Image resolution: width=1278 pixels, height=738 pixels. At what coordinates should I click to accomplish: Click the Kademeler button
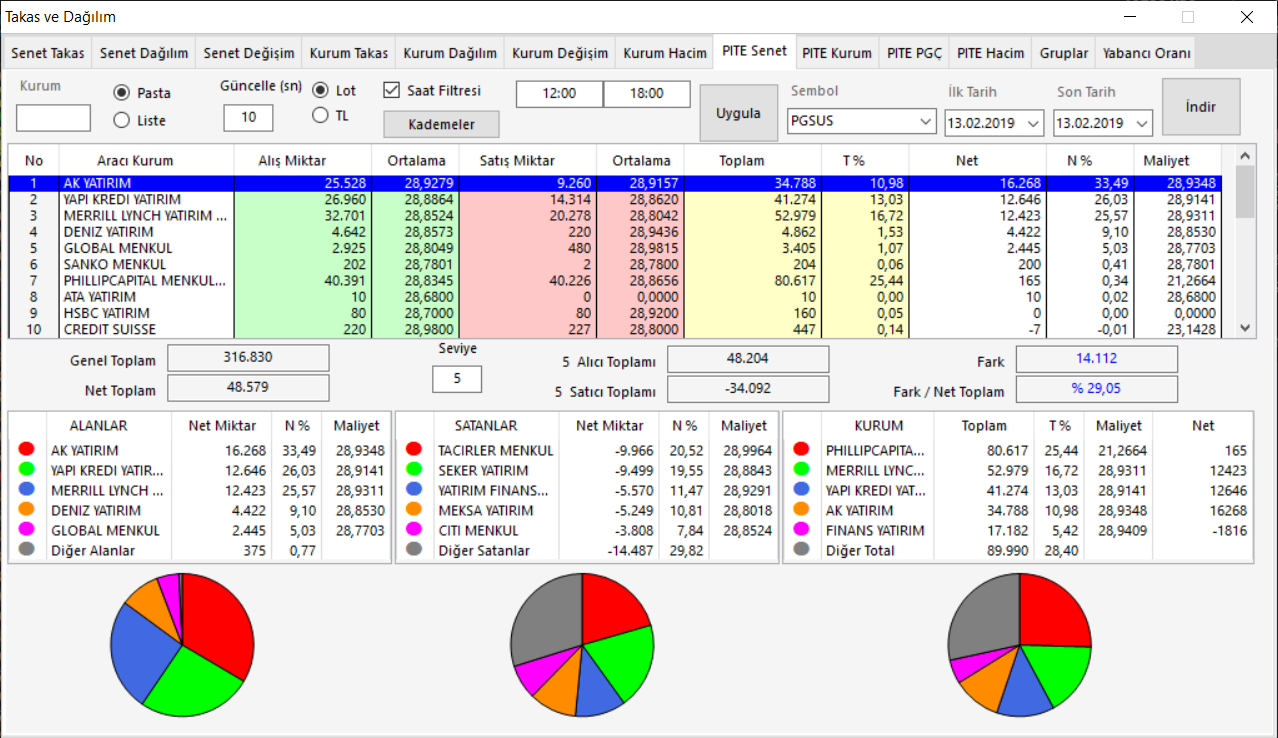click(x=441, y=124)
